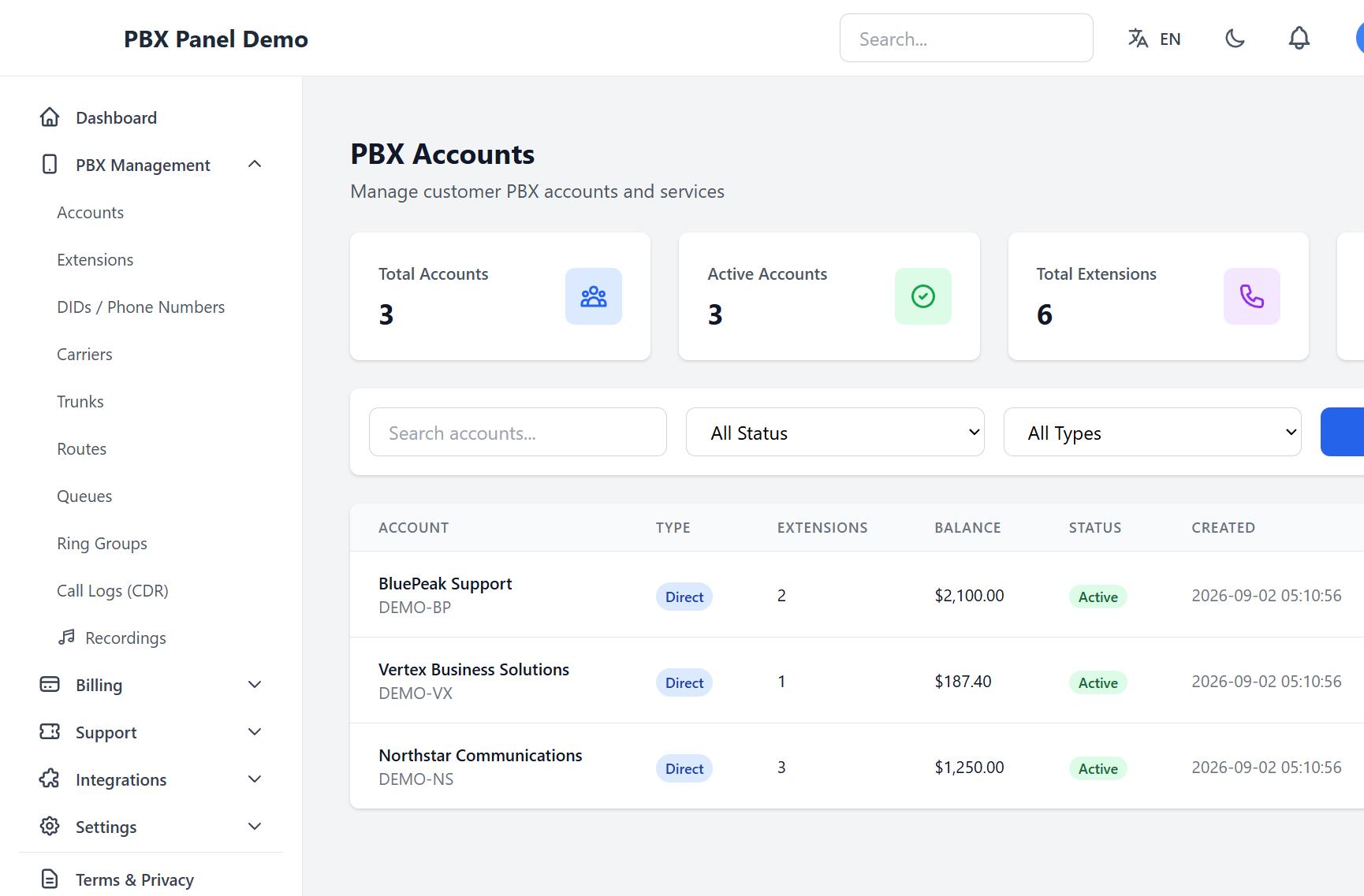1364x896 pixels.
Task: Focus the Search accounts field
Action: [x=518, y=432]
